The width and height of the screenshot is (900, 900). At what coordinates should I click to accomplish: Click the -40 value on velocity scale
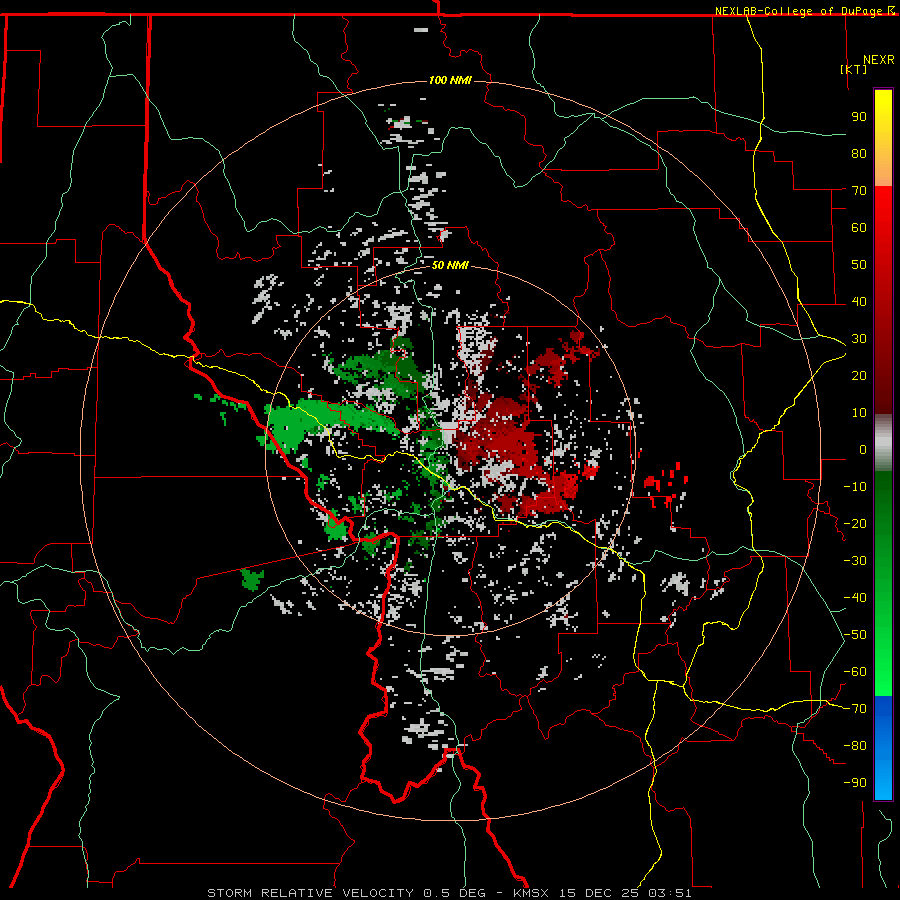[855, 598]
